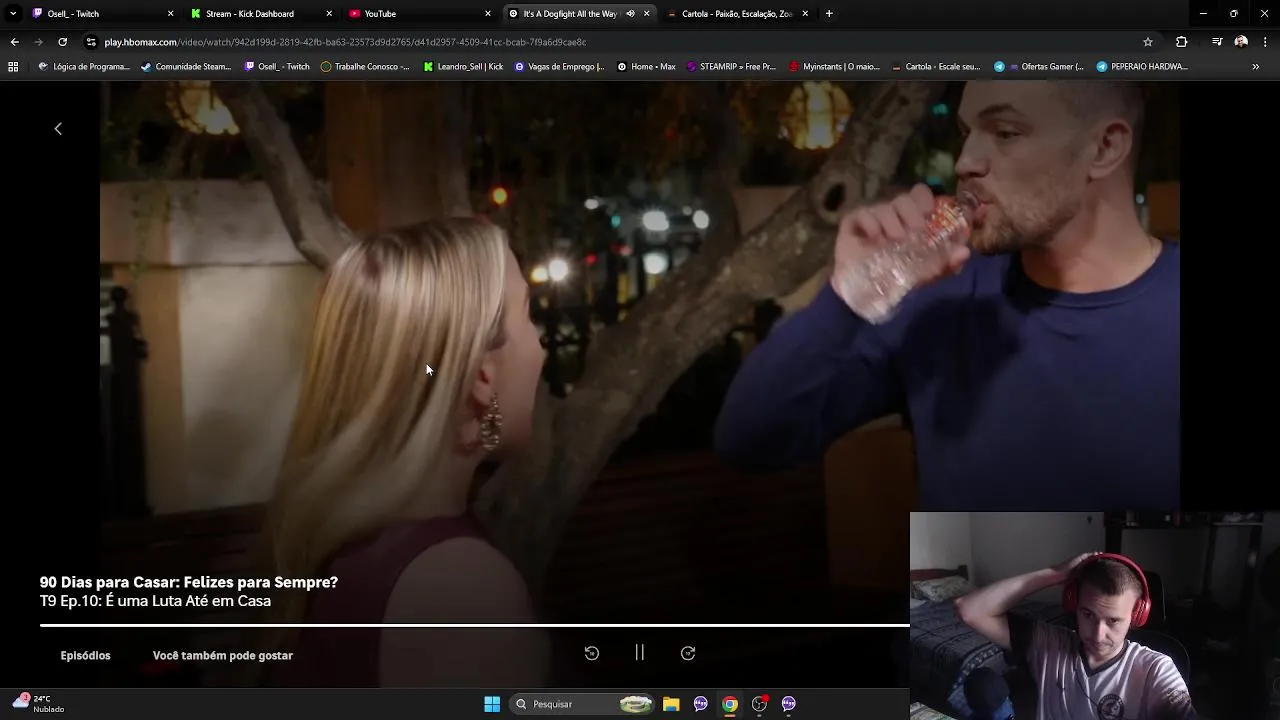
Task: Open the apps grid in bookmarks bar
Action: (13, 67)
